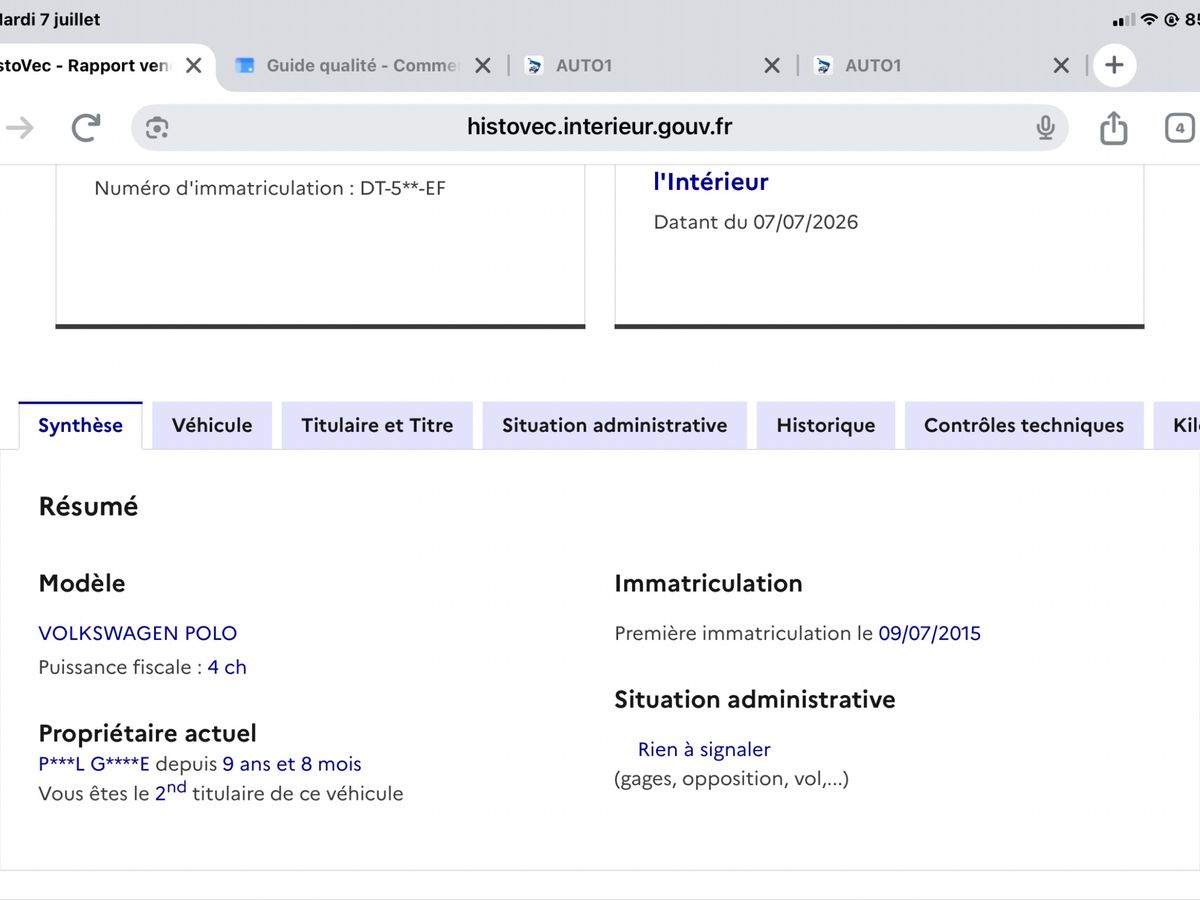Viewport: 1200px width, 900px height.
Task: Tap the microphone voice search icon
Action: click(1045, 128)
